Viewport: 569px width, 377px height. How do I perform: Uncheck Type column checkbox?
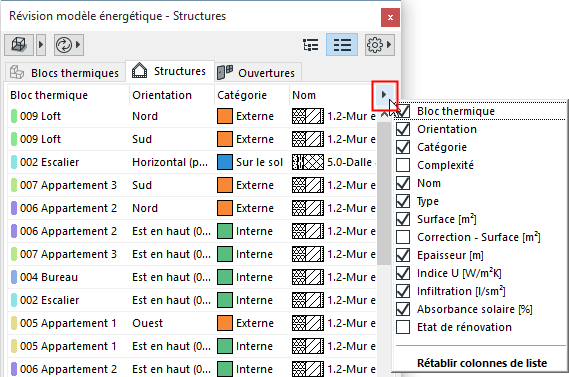pyautogui.click(x=403, y=201)
